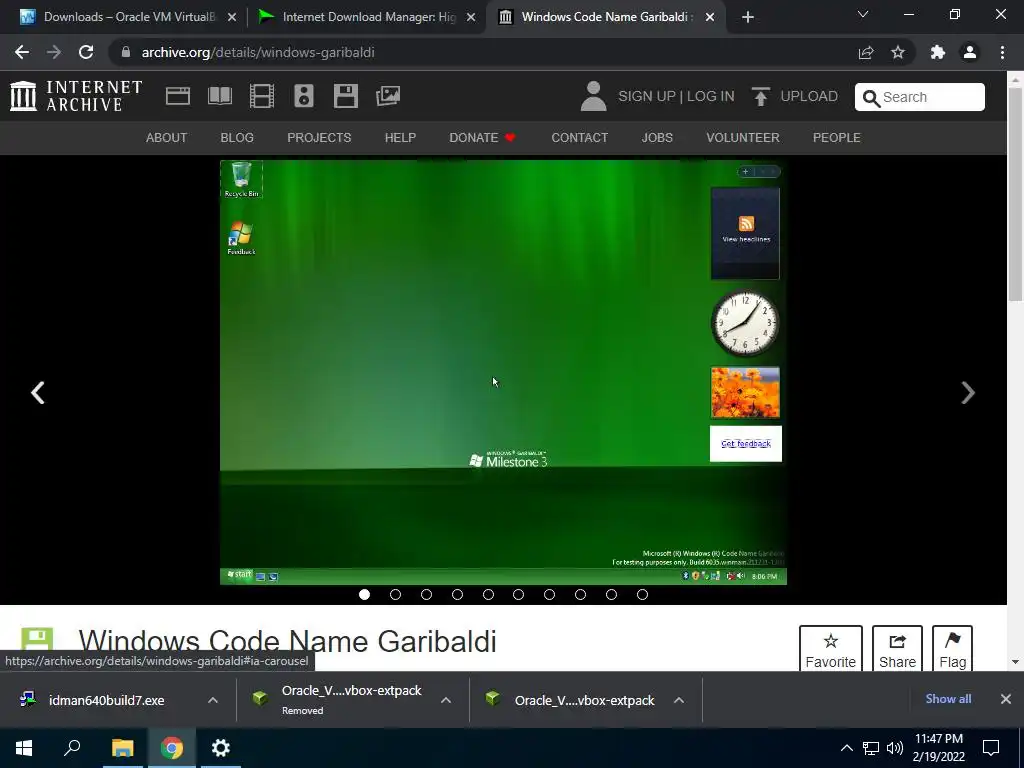Open the BLOG menu item
This screenshot has width=1024, height=768.
coord(237,138)
